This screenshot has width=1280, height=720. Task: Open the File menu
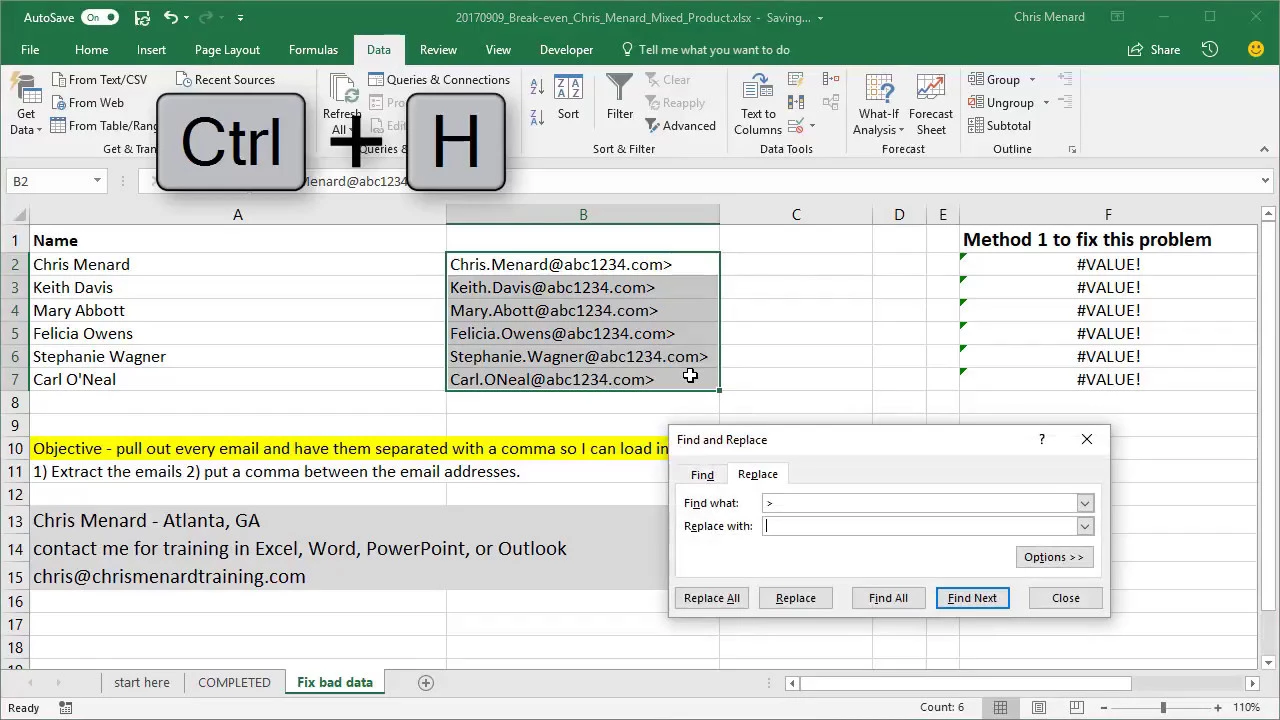tap(30, 50)
